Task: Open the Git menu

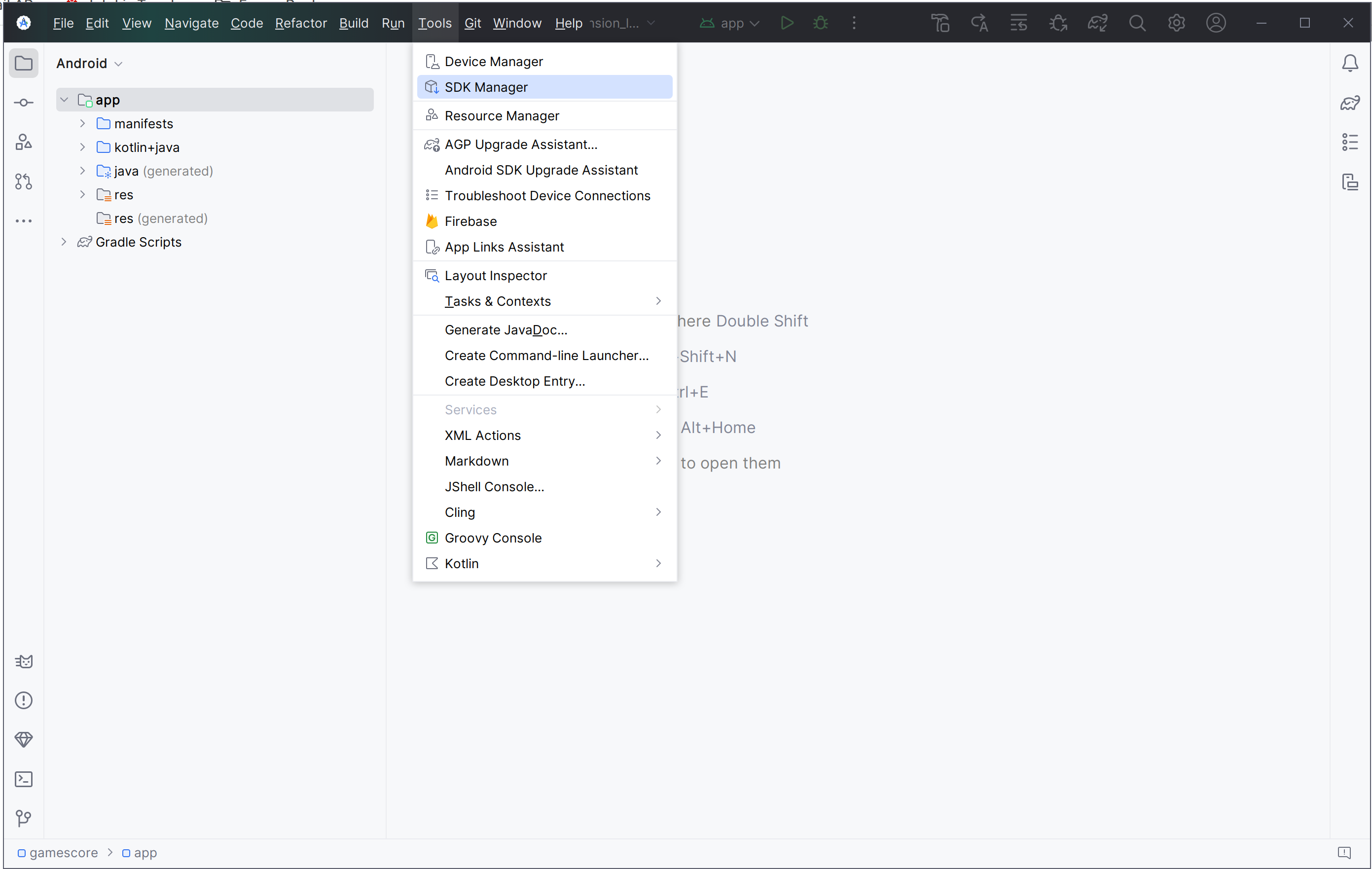Action: [x=472, y=23]
